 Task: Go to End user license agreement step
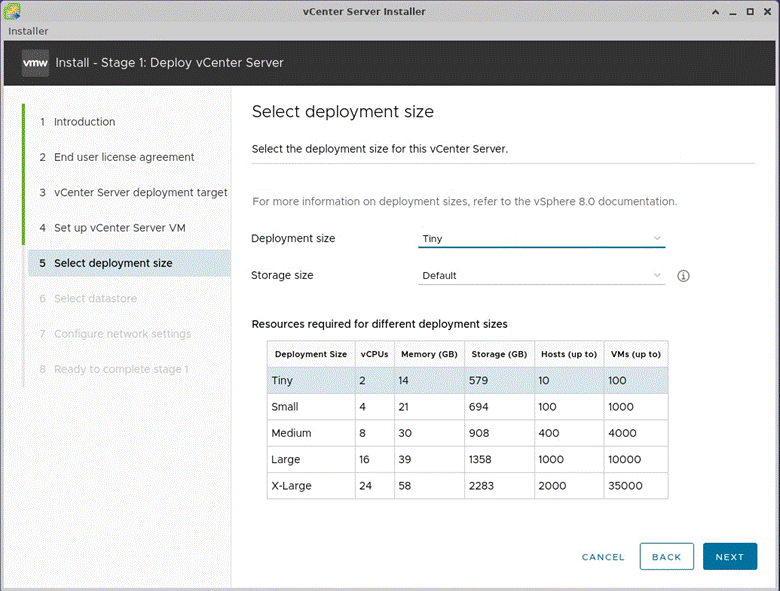tap(124, 157)
